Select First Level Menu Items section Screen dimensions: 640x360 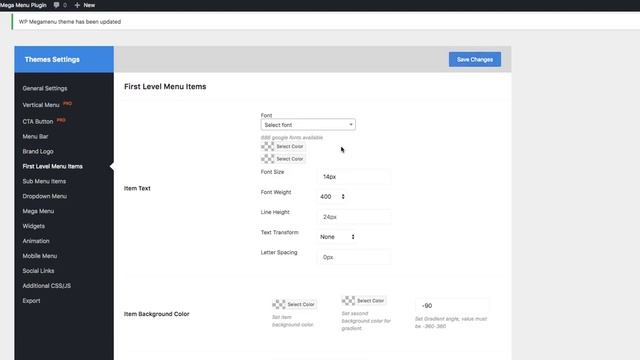tap(53, 167)
